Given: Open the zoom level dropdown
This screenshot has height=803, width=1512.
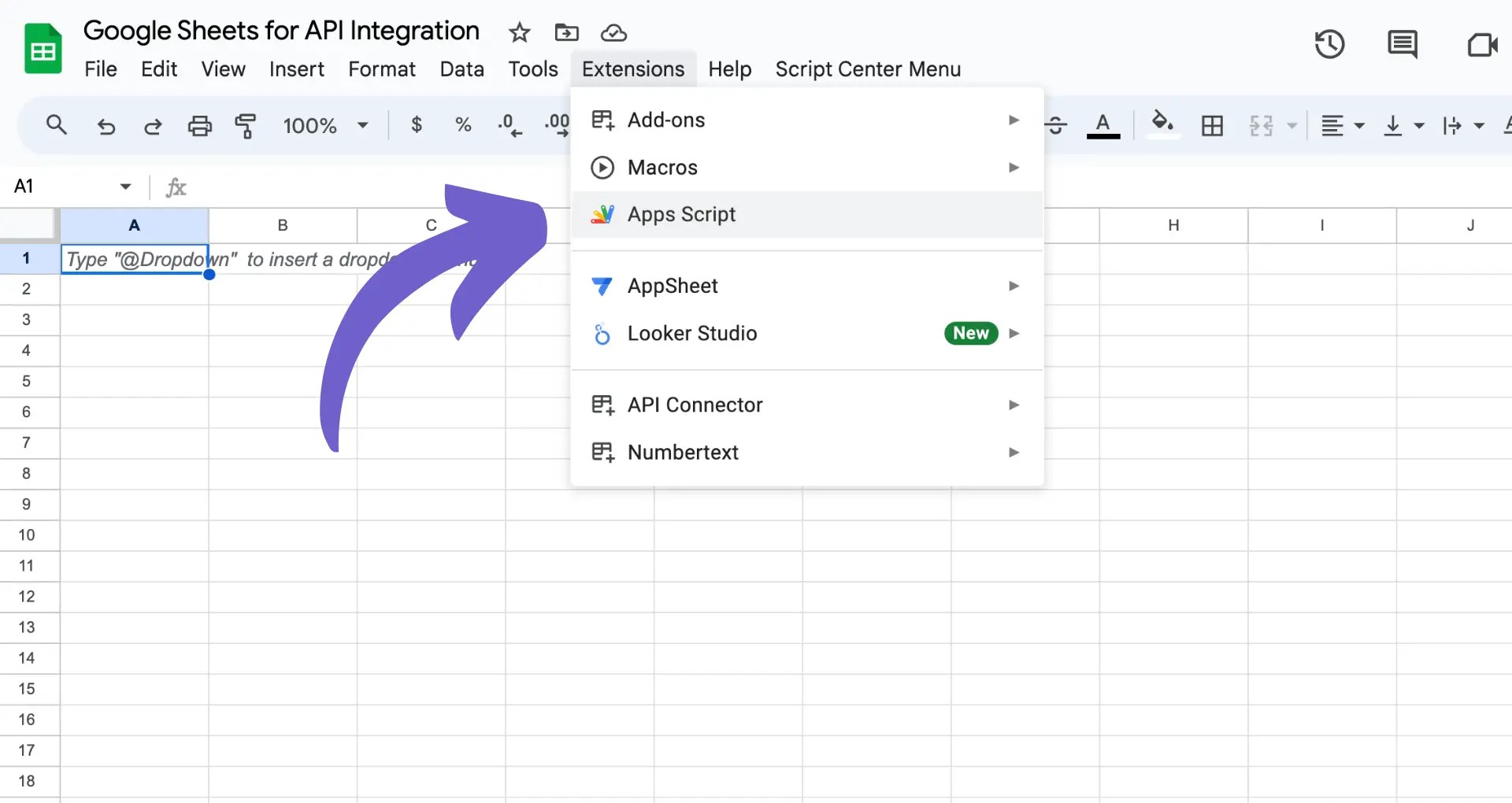Looking at the screenshot, I should [361, 125].
